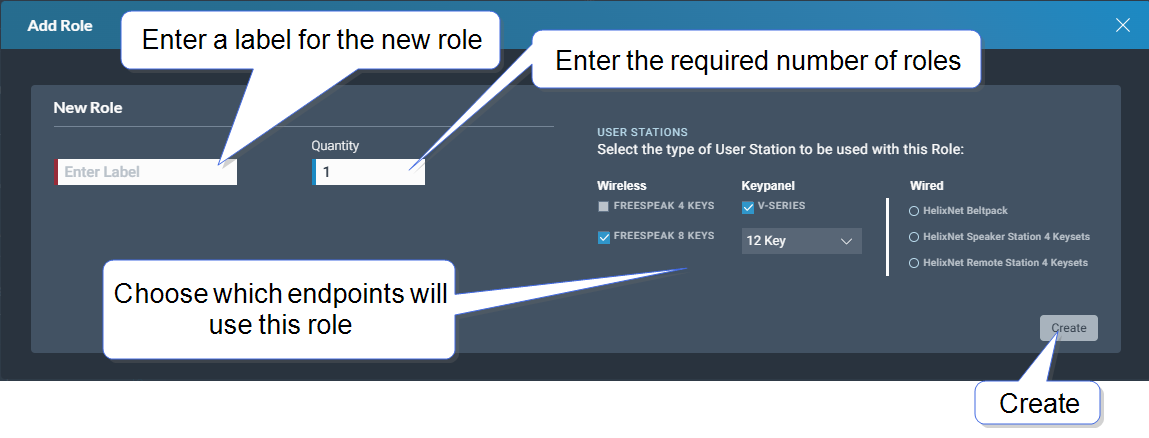
Task: Click the Enter Label text field
Action: [x=147, y=172]
